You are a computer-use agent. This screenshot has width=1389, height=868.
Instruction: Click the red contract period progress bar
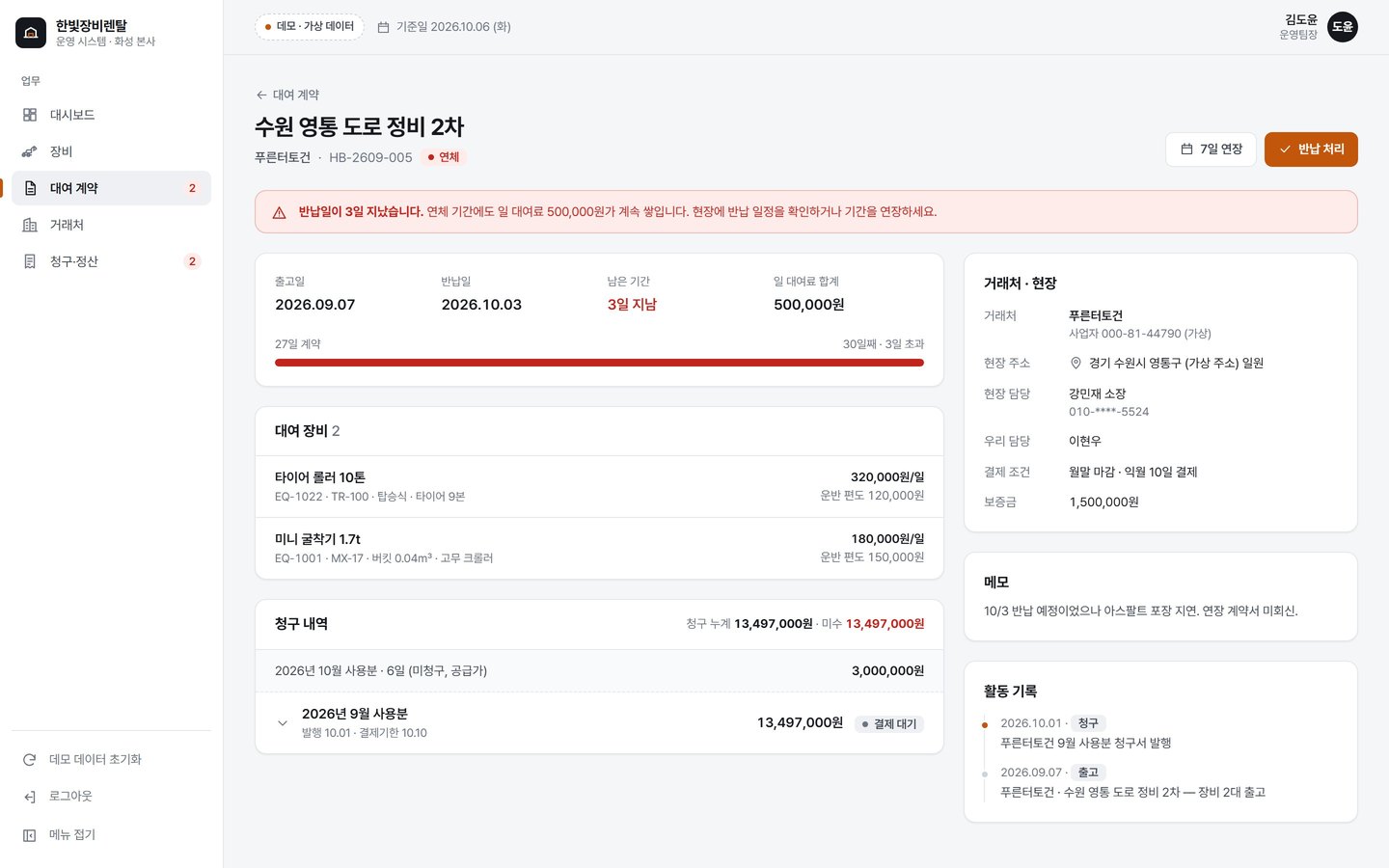tap(599, 363)
